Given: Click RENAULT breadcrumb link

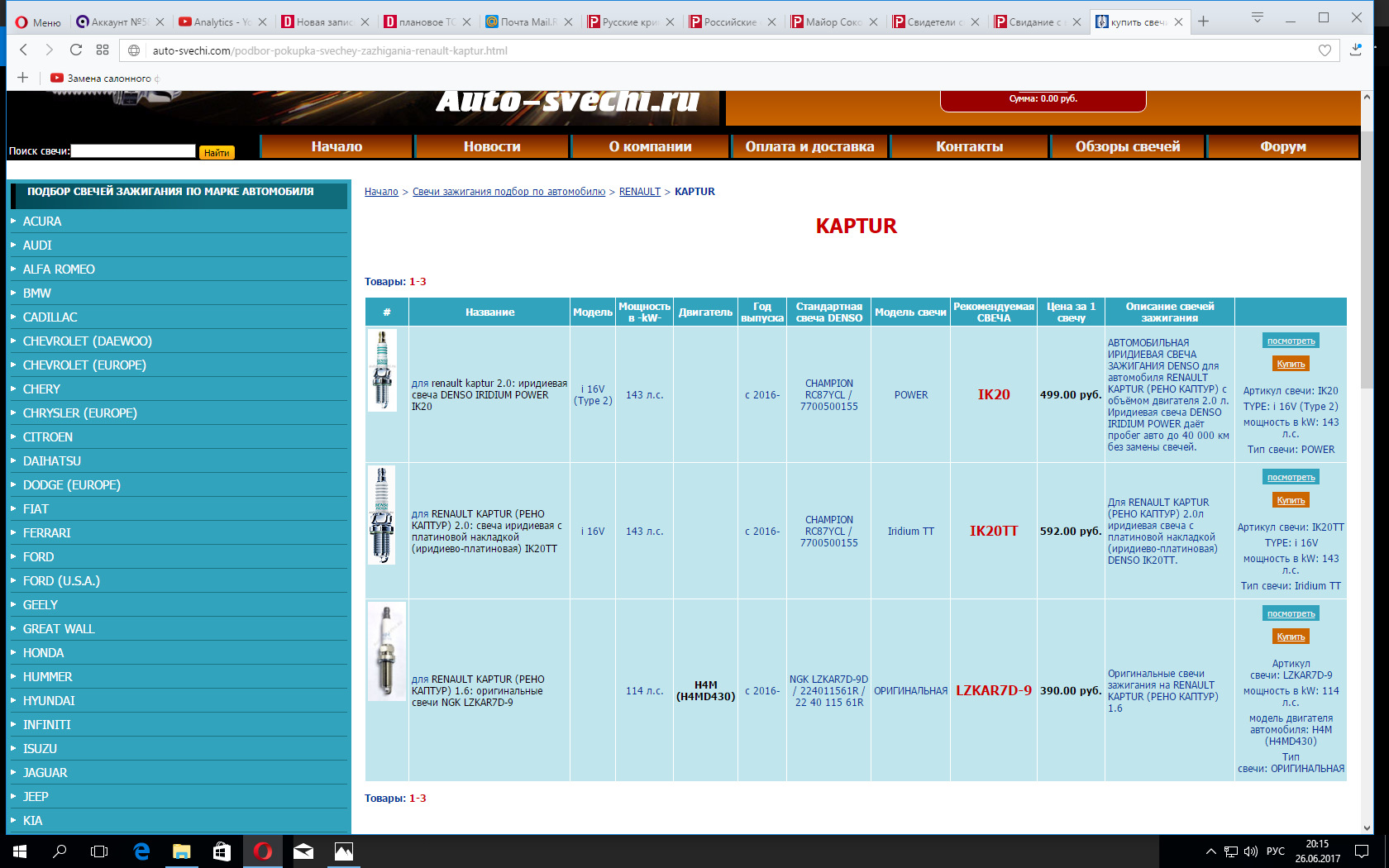Looking at the screenshot, I should pyautogui.click(x=640, y=192).
